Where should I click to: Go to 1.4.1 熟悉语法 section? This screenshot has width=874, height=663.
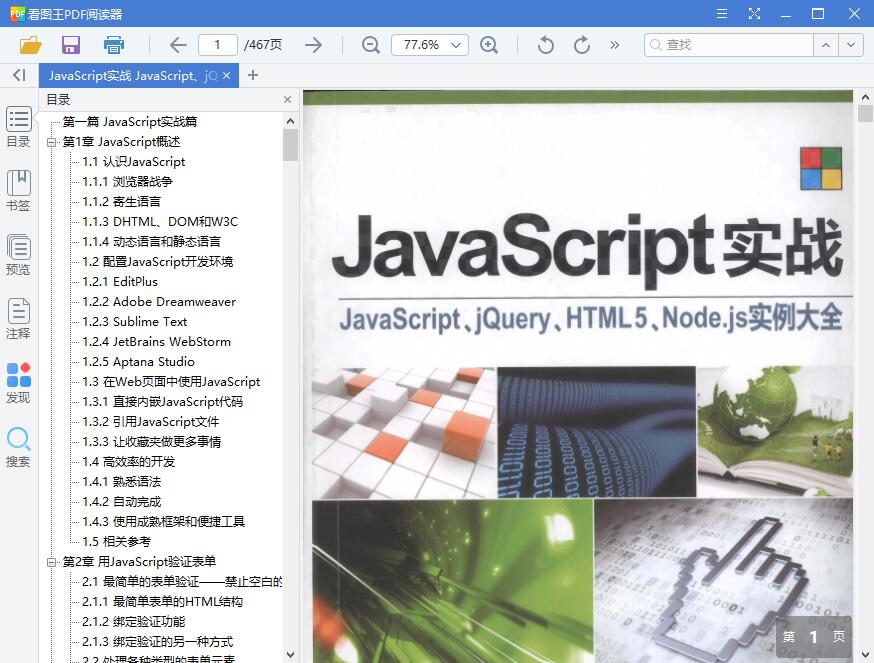(x=122, y=482)
